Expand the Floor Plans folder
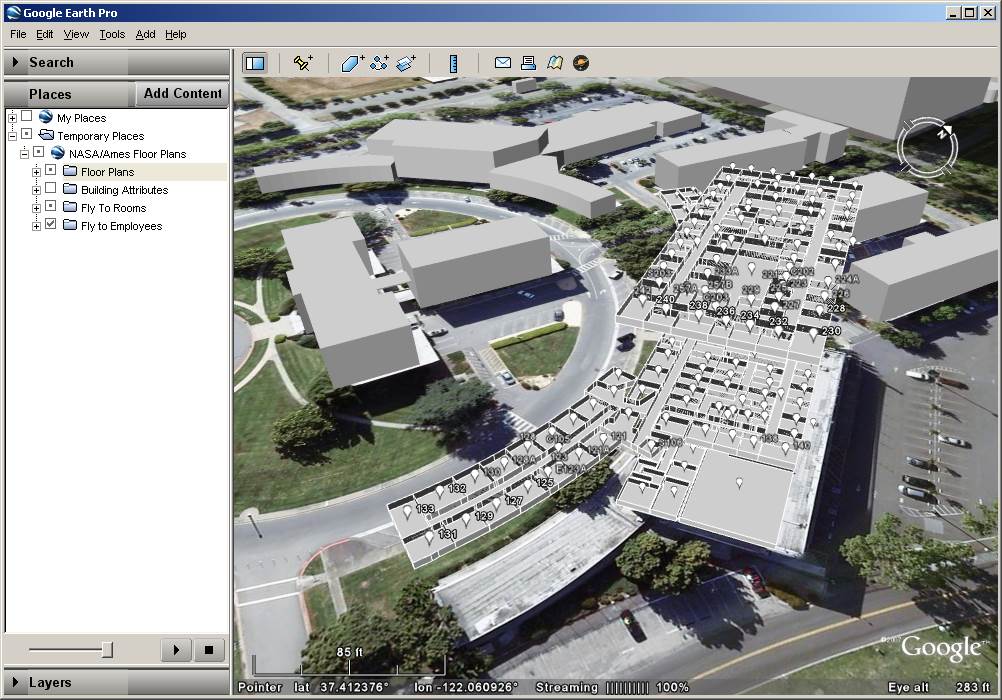 pyautogui.click(x=36, y=172)
